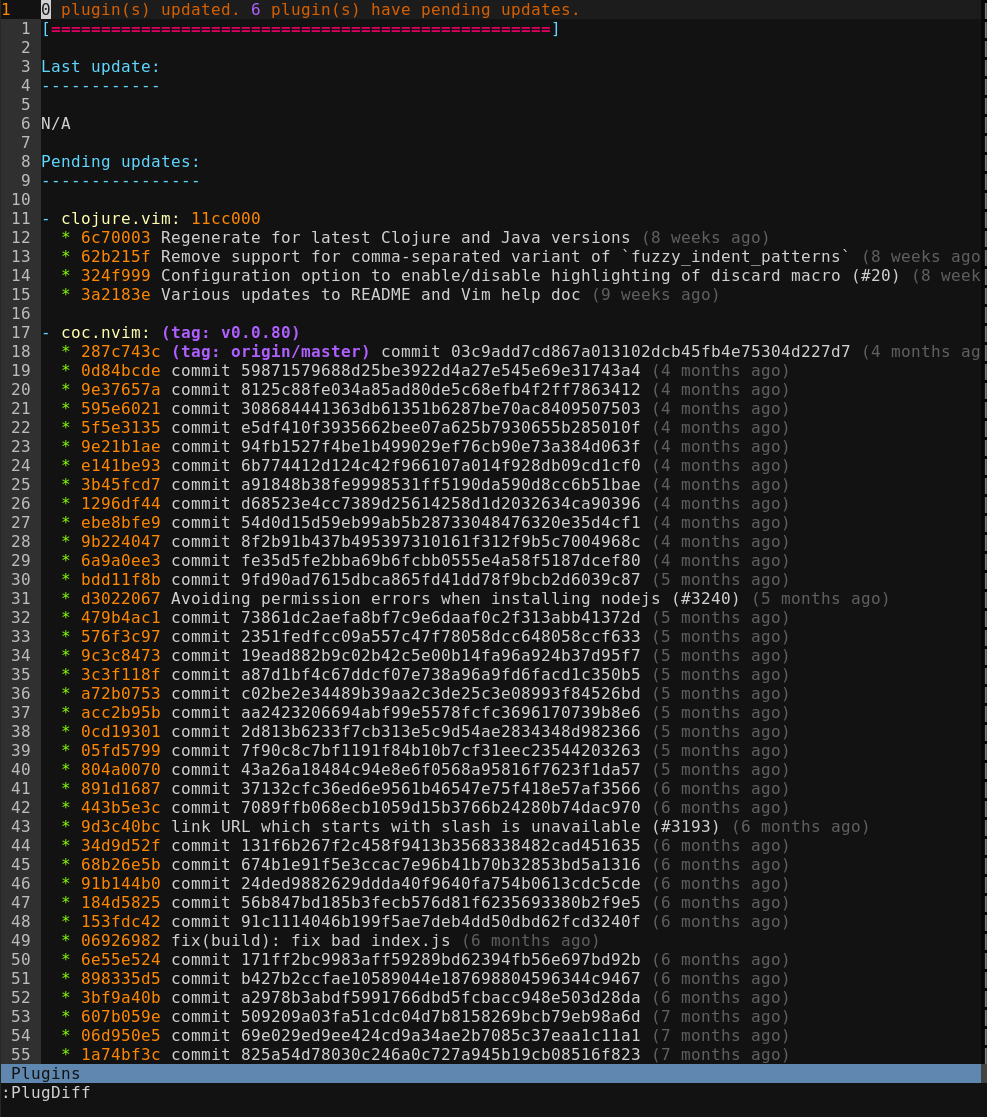Screen dimensions: 987x1117
Task: Click the 11cc000 revision on clojure.vim
Action: click(x=226, y=219)
